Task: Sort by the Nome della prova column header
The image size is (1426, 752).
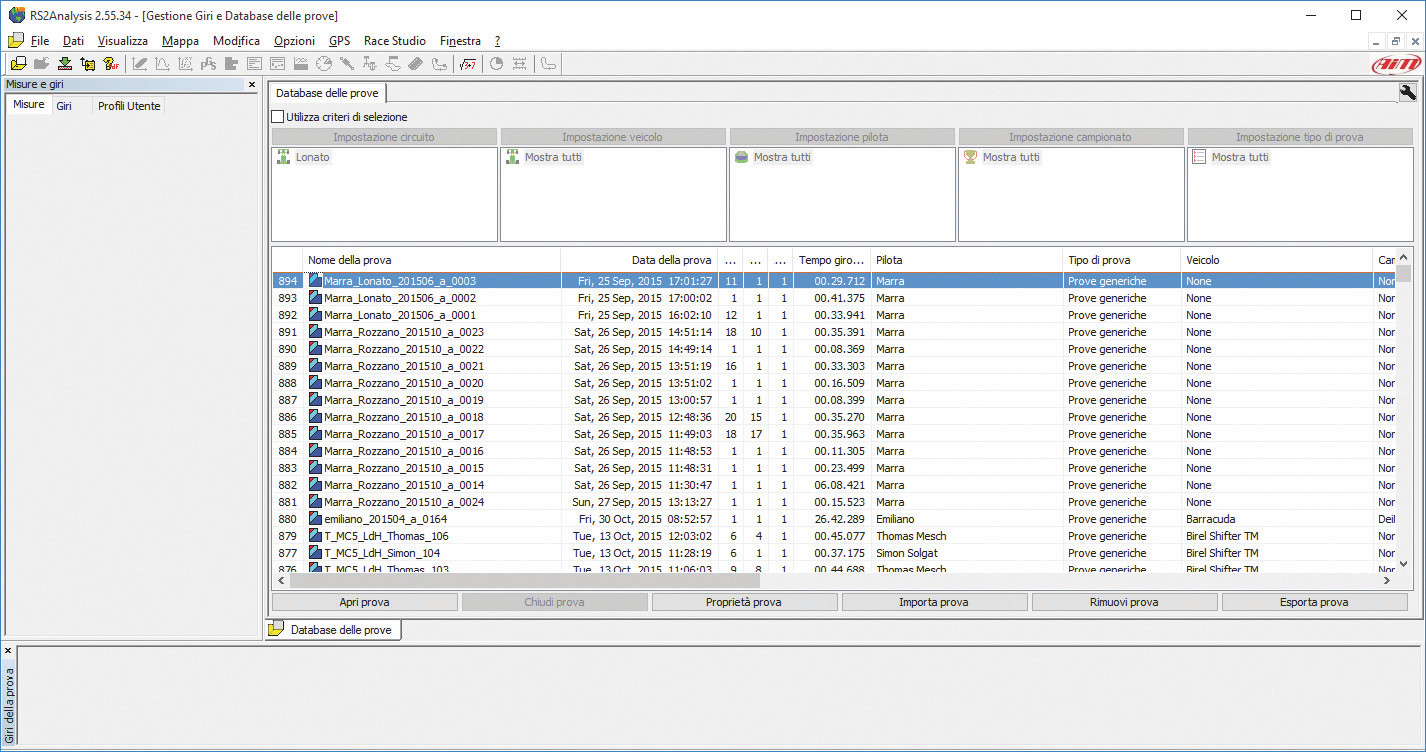Action: [431, 260]
